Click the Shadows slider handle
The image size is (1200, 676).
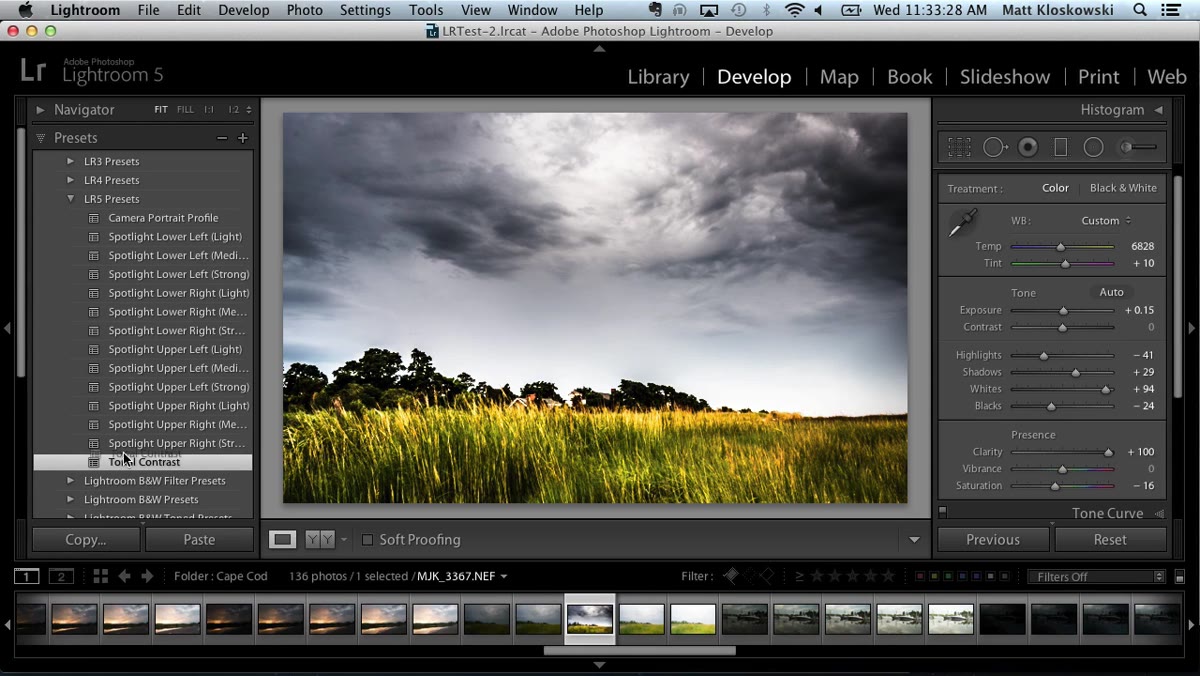tap(1076, 372)
